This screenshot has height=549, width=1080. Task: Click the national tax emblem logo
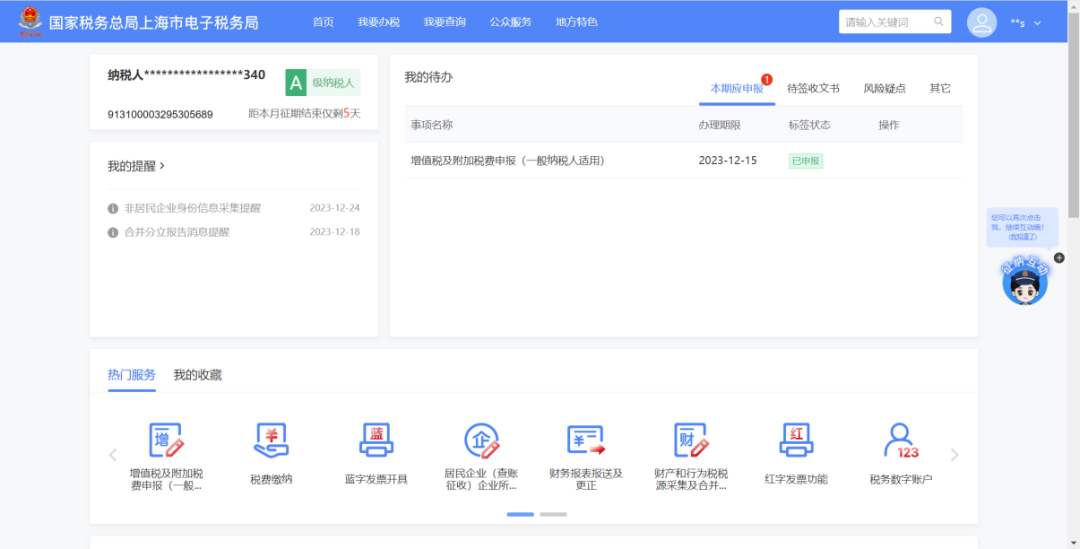click(x=30, y=21)
